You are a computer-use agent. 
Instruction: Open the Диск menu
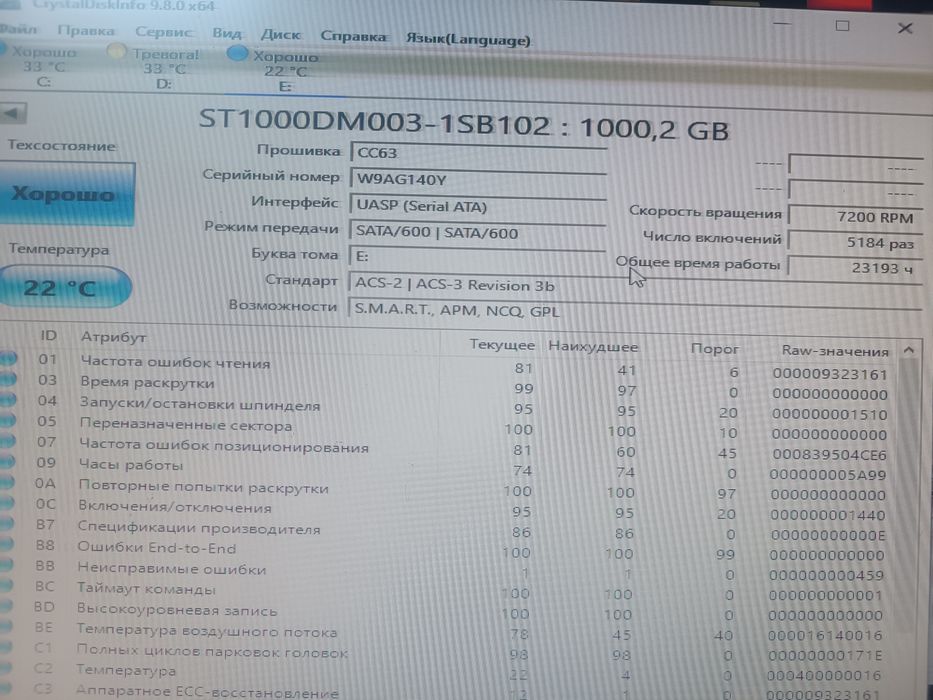pos(280,35)
